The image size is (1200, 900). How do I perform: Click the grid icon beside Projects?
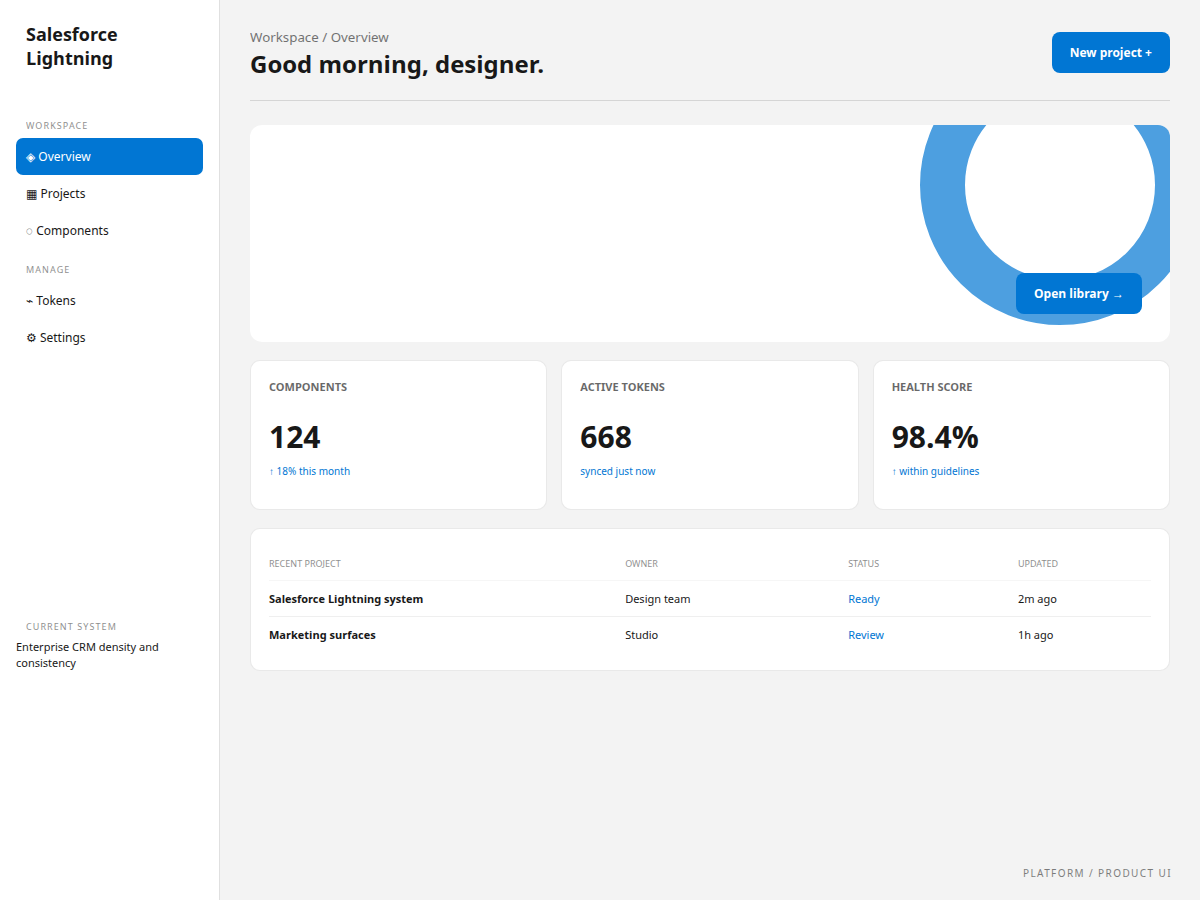pyautogui.click(x=31, y=194)
